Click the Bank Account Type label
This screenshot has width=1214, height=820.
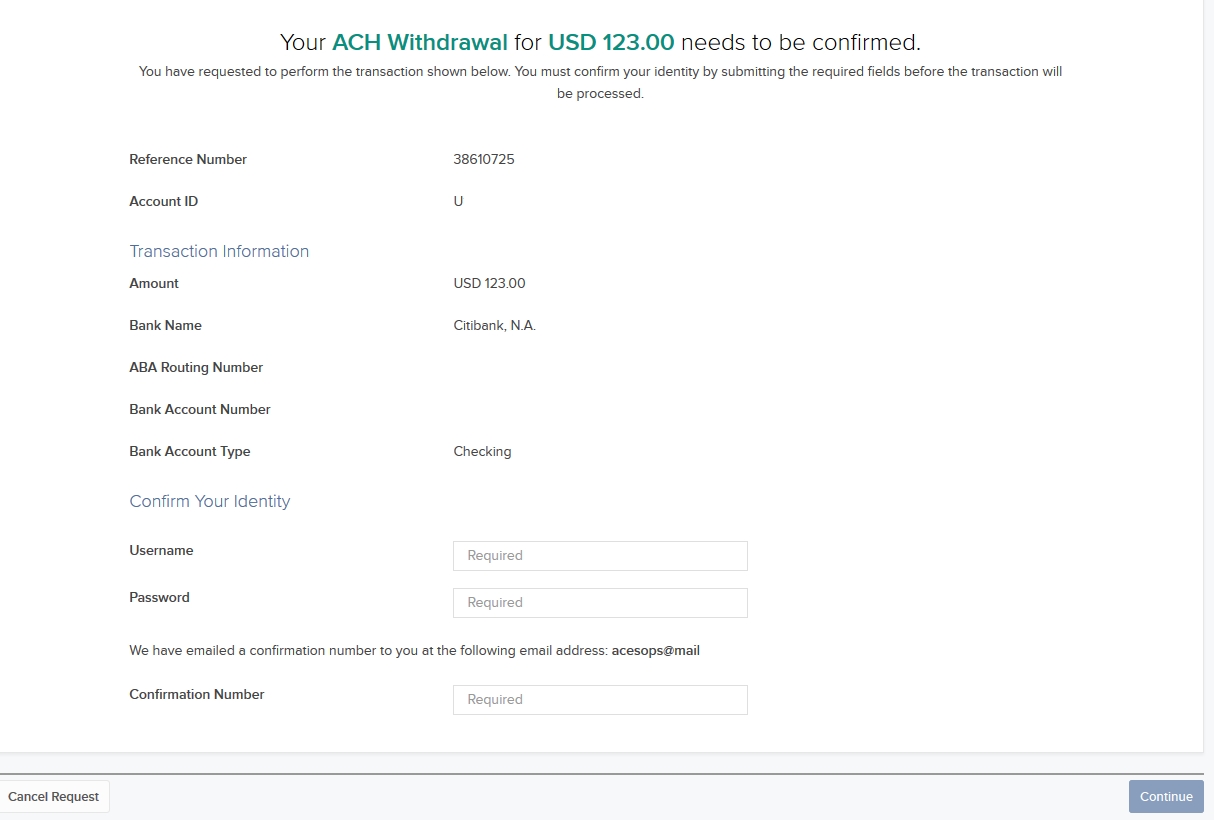click(190, 452)
